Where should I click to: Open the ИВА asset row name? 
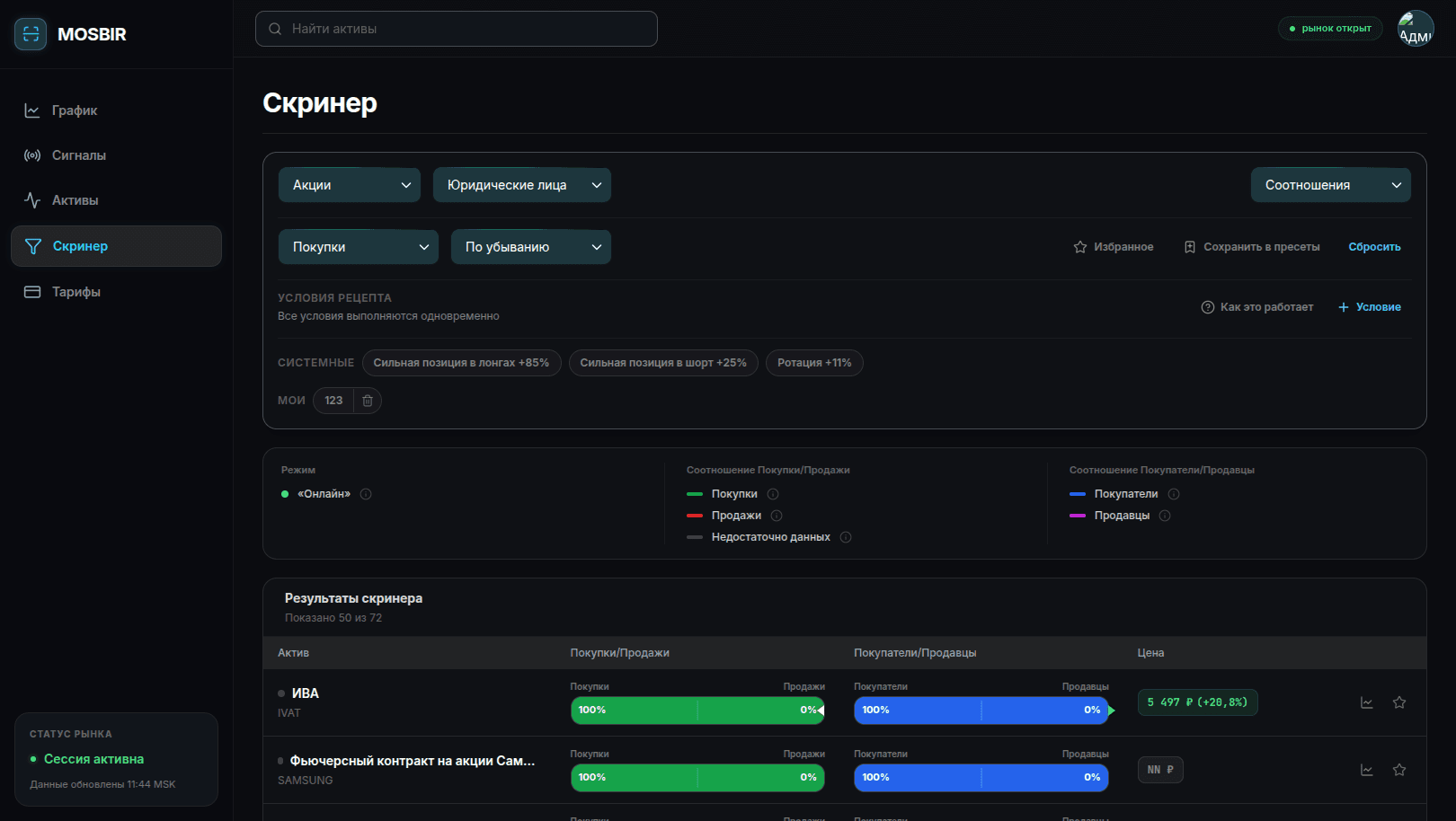(x=306, y=693)
